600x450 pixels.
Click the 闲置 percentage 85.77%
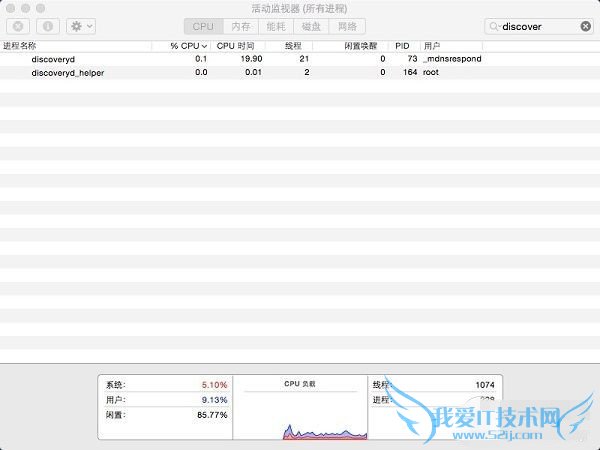(212, 415)
